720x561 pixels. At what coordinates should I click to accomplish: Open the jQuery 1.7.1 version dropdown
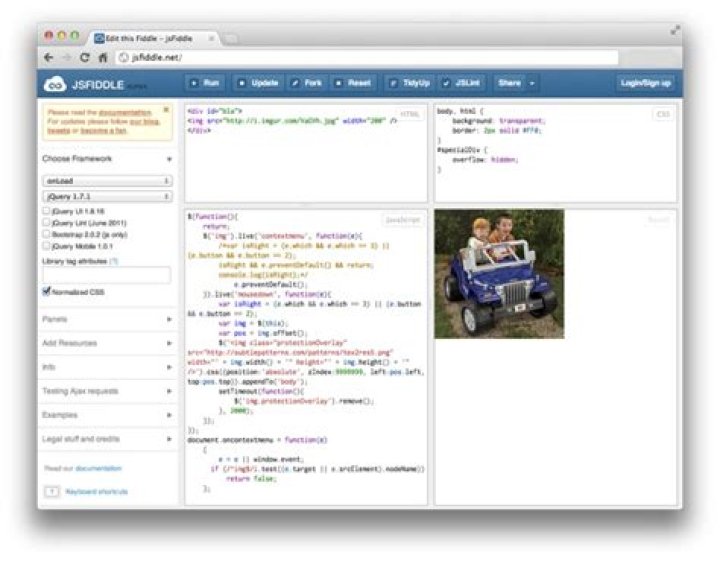tap(107, 196)
